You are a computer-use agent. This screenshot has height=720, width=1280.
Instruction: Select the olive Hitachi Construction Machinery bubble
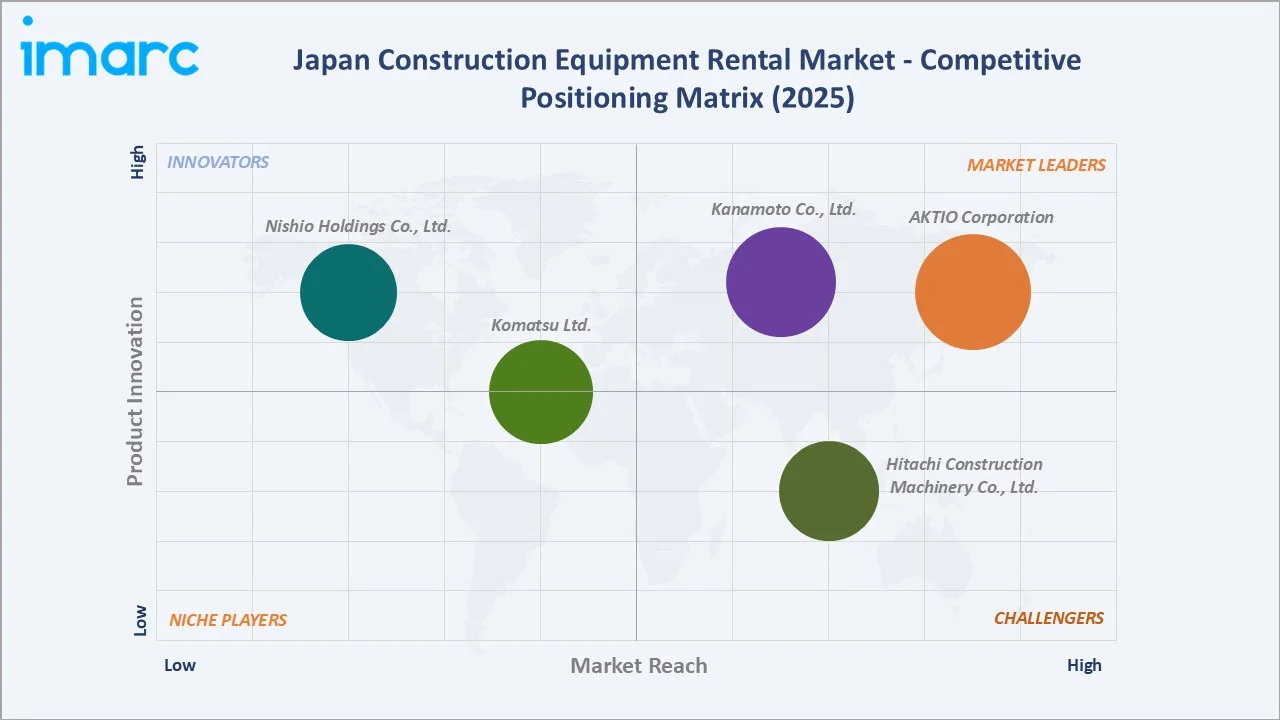(829, 491)
